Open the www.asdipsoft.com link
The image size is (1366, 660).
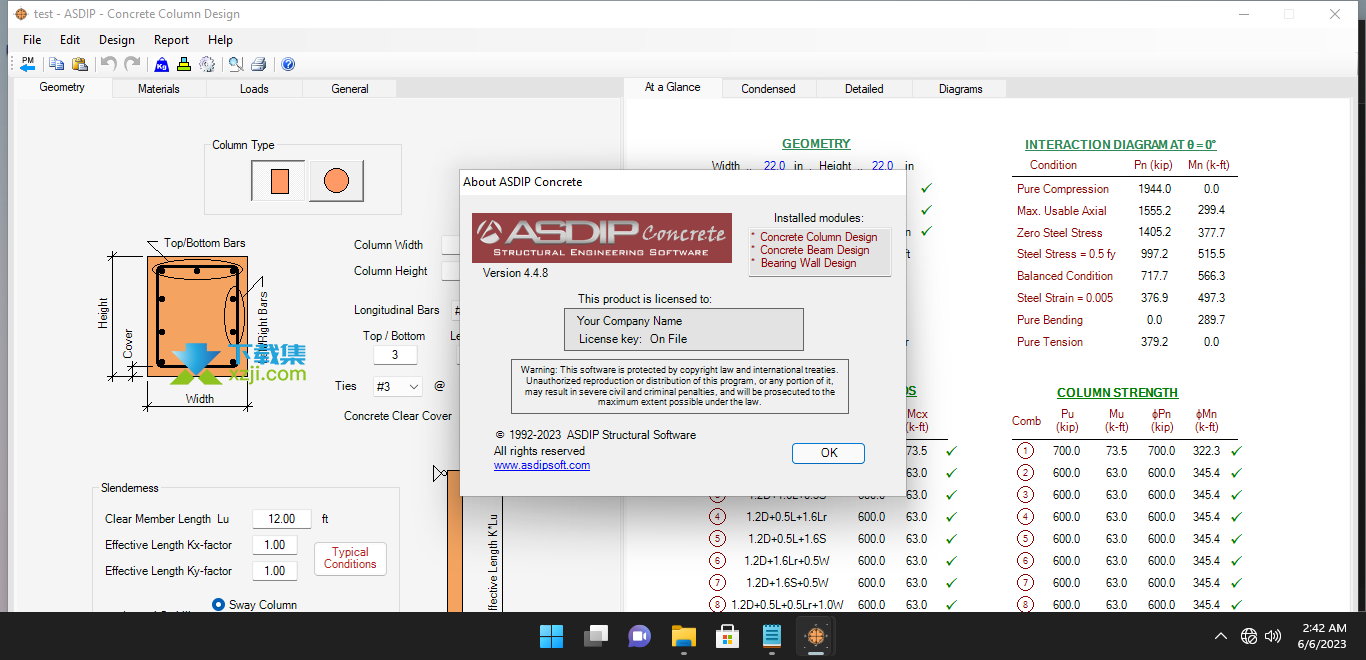pyautogui.click(x=542, y=465)
